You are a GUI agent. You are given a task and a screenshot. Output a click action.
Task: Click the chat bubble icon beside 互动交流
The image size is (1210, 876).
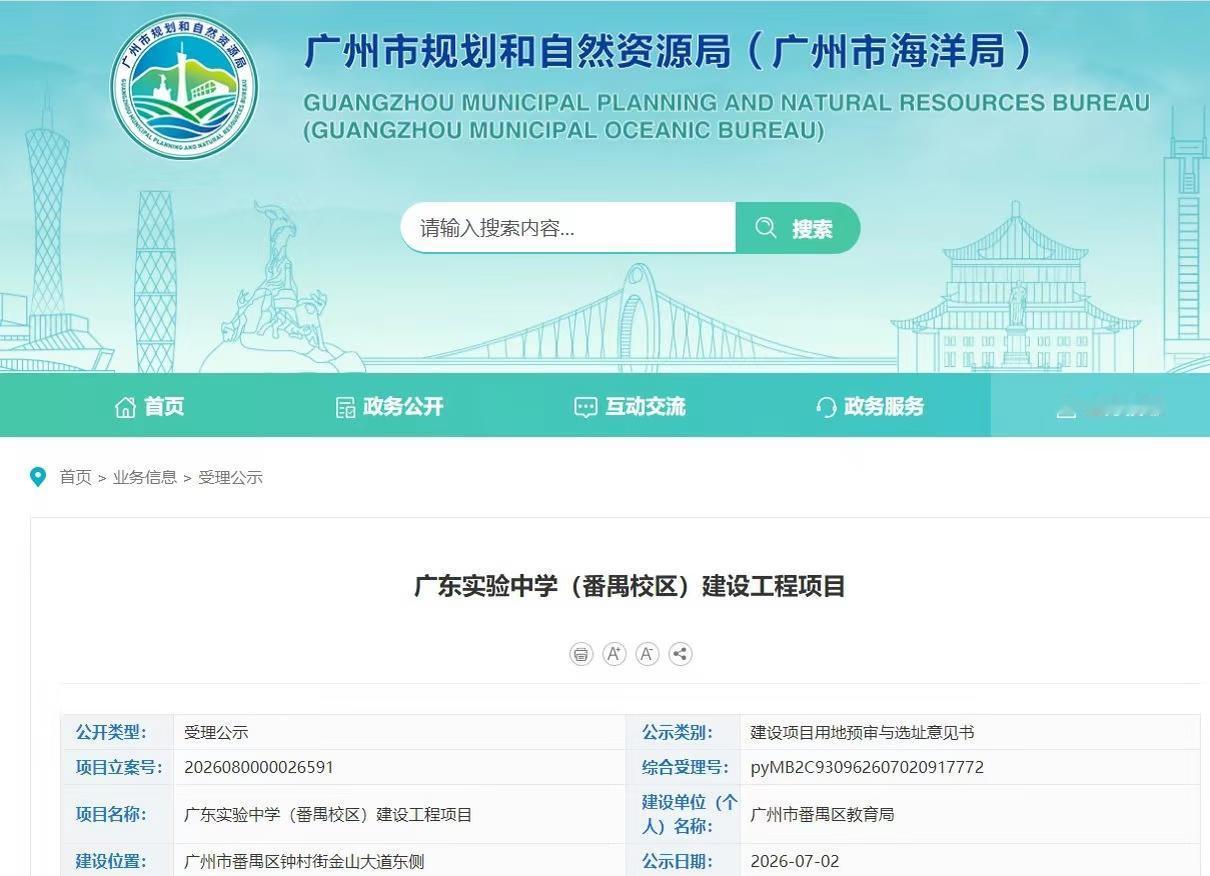[x=585, y=407]
